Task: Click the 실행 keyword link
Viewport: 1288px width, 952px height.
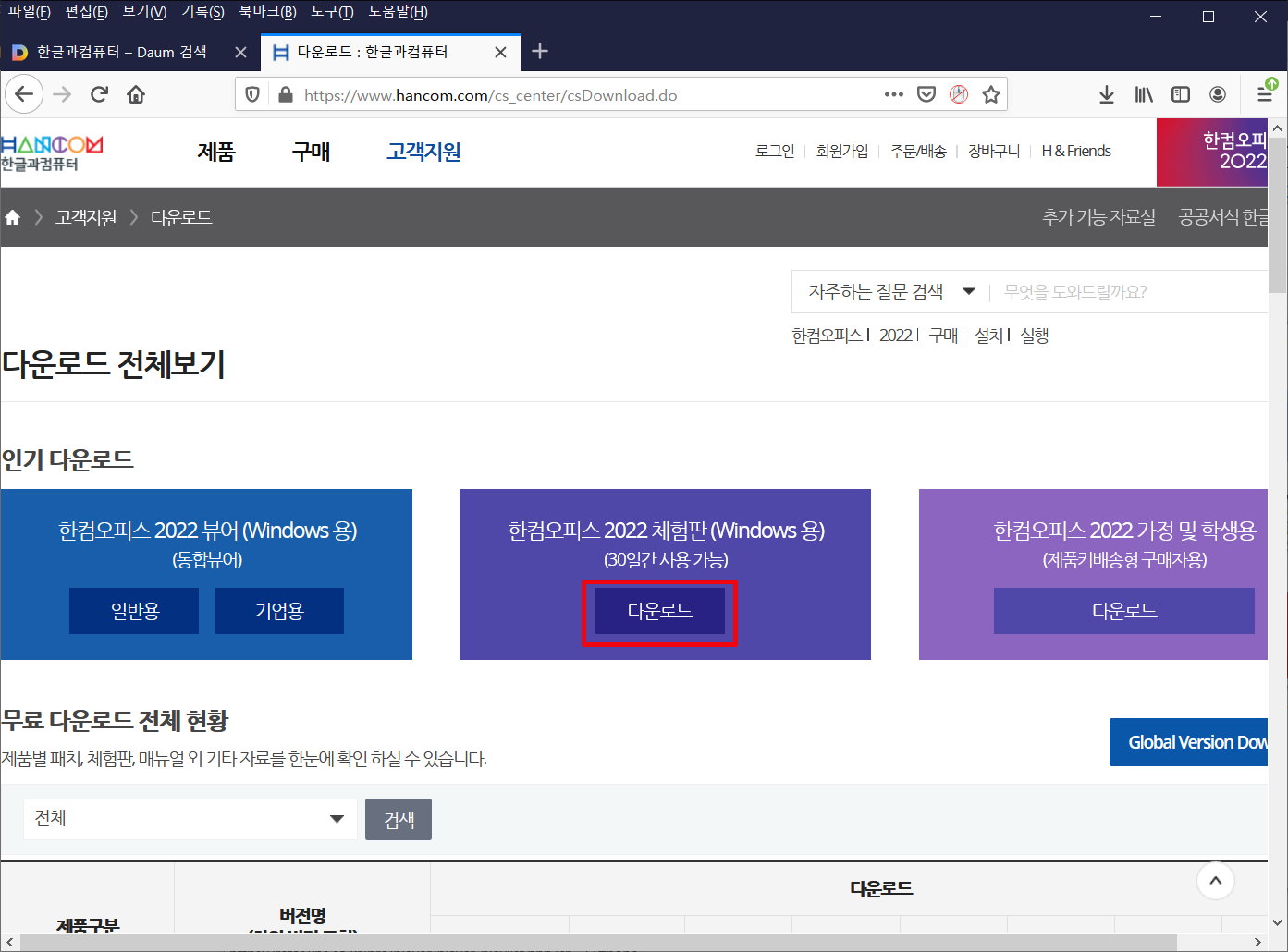Action: point(1035,336)
